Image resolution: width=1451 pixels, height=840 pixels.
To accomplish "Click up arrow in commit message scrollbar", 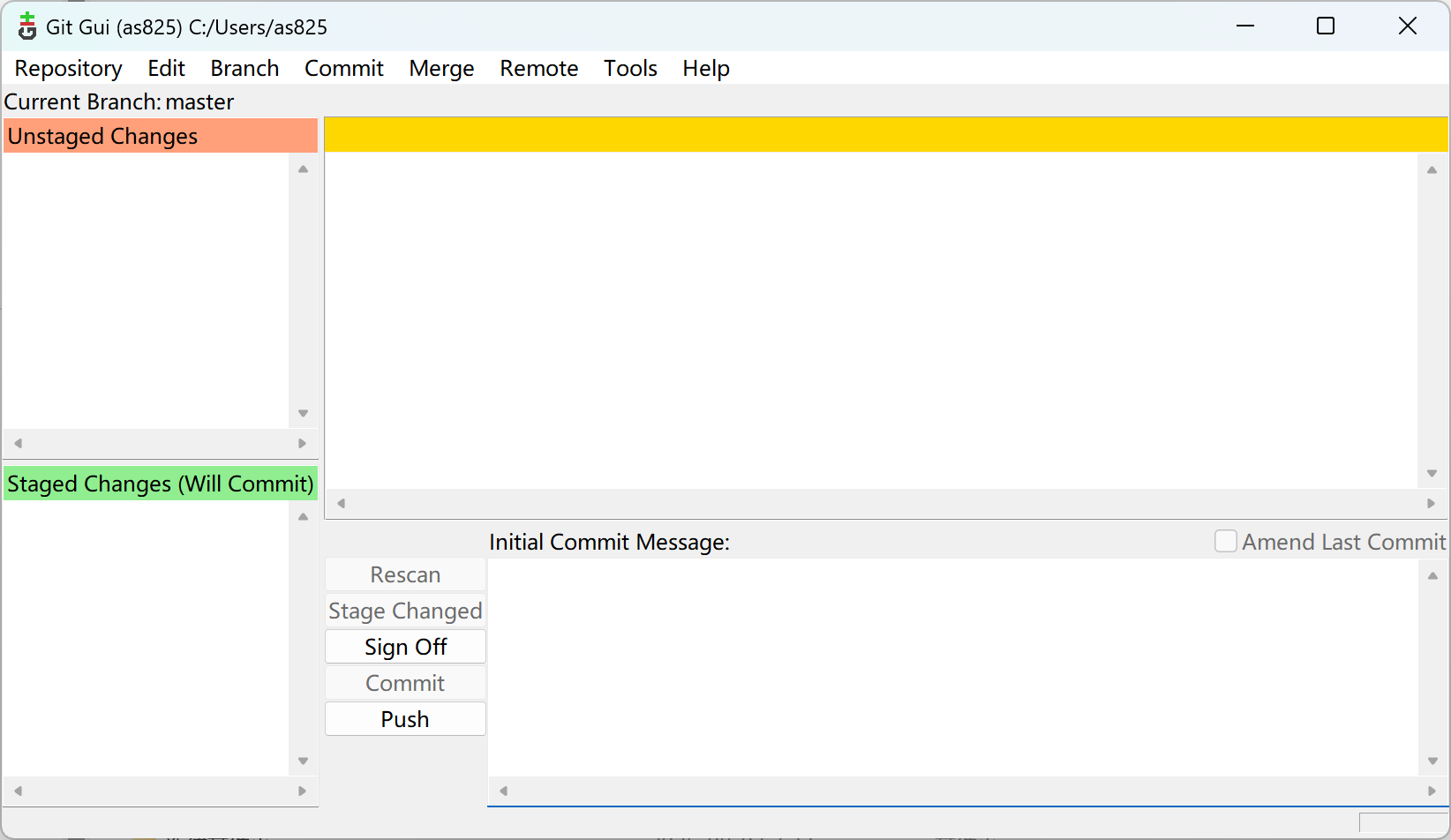I will pos(1432,575).
